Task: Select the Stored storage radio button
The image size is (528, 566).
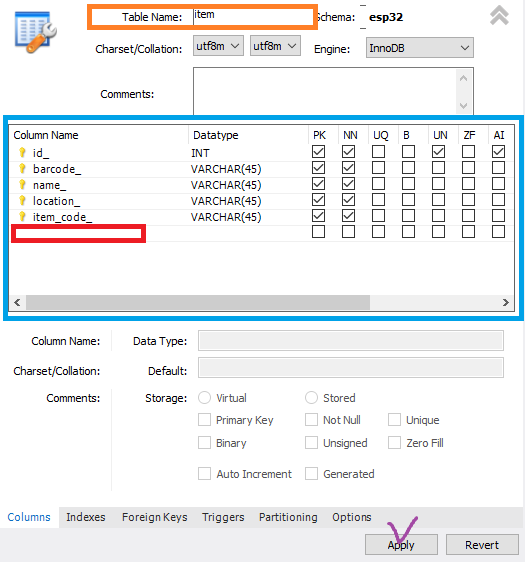Action: (311, 398)
